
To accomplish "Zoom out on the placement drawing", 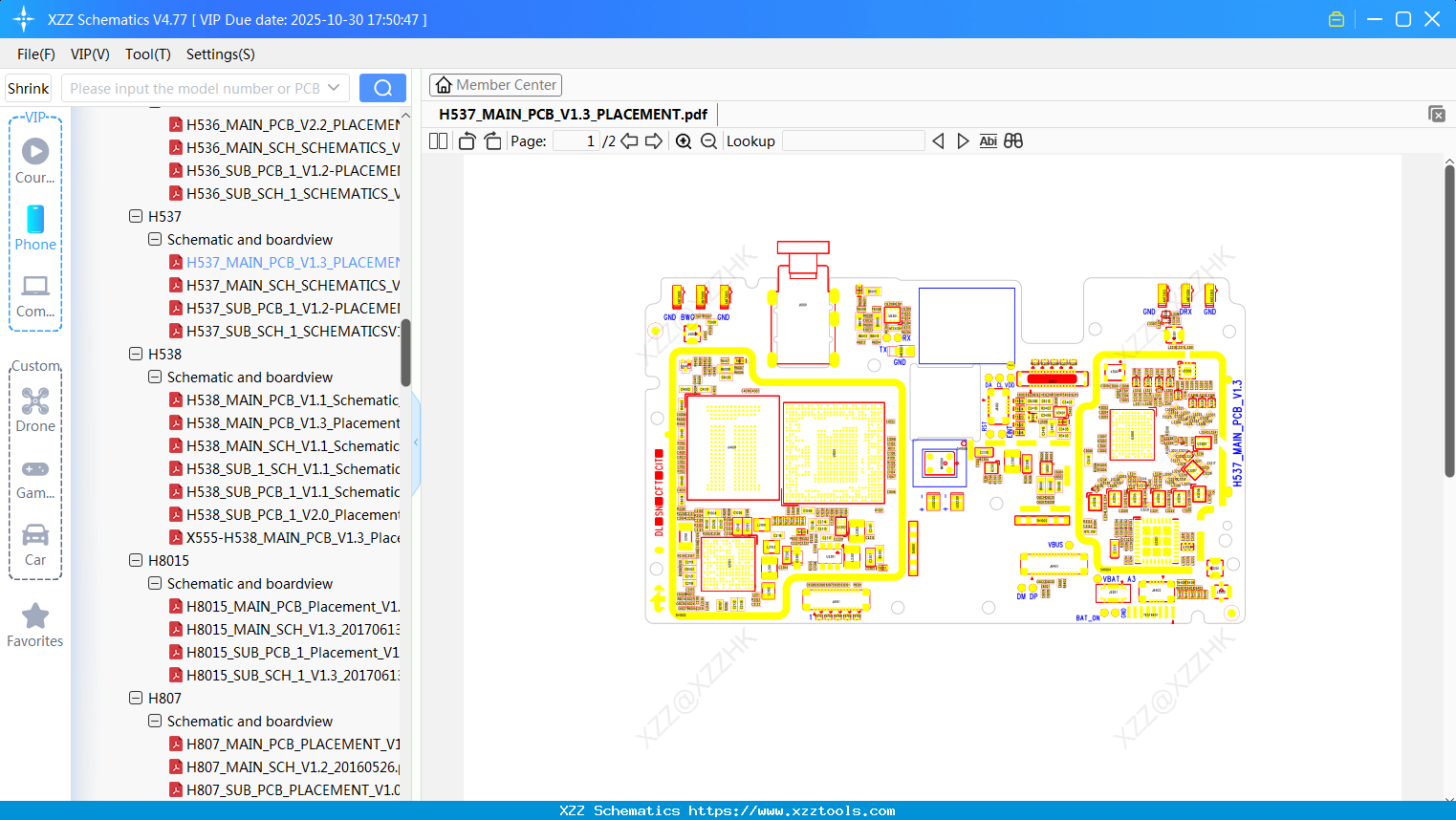I will [708, 140].
